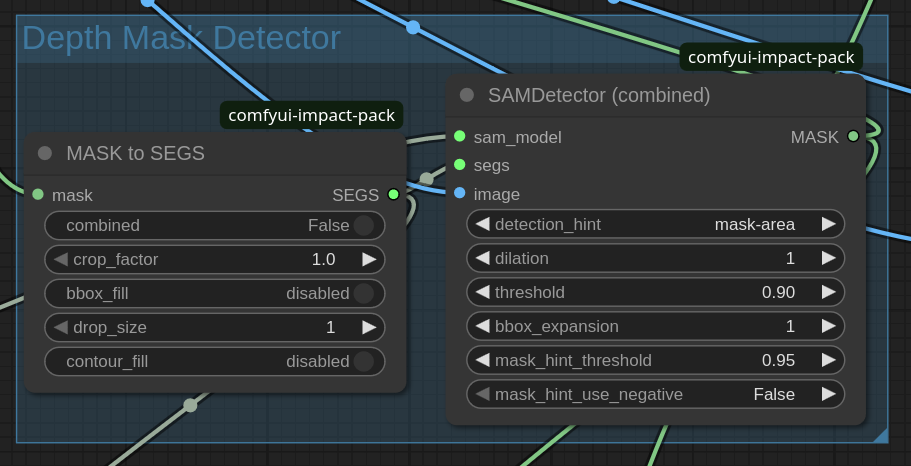Viewport: 911px width, 466px height.
Task: Click the mask input socket
Action: tap(38, 195)
